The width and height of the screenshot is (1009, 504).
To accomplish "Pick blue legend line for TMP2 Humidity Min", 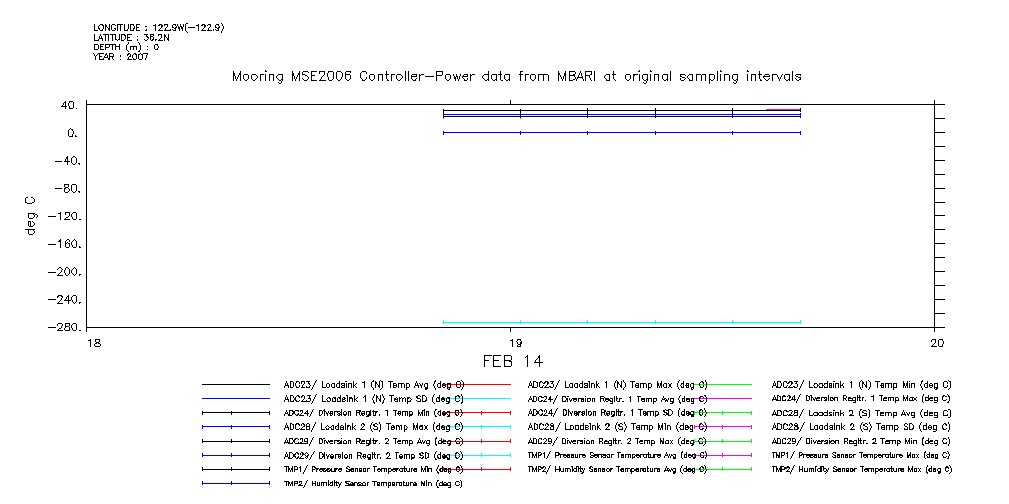I will pyautogui.click(x=236, y=483).
